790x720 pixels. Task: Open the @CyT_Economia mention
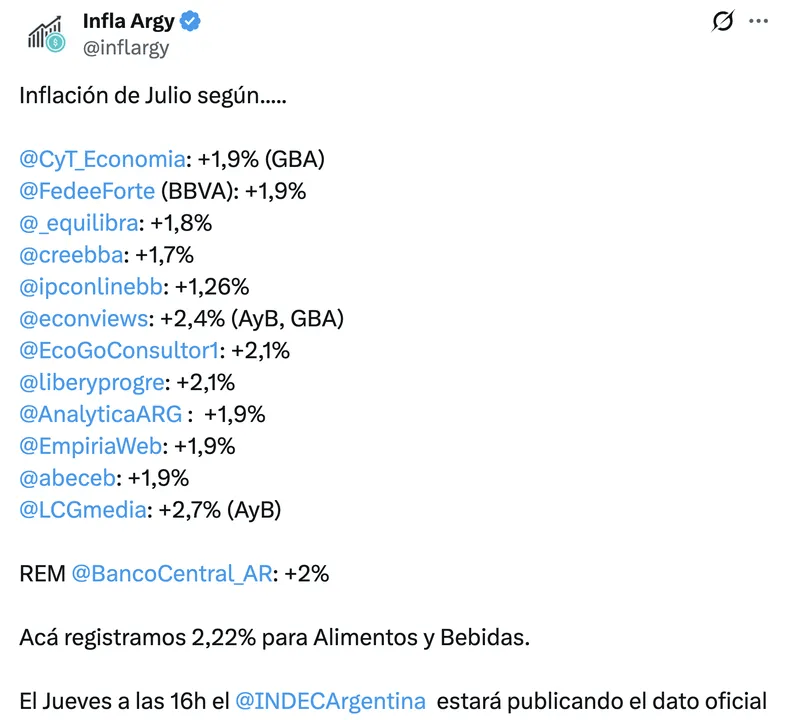(102, 159)
